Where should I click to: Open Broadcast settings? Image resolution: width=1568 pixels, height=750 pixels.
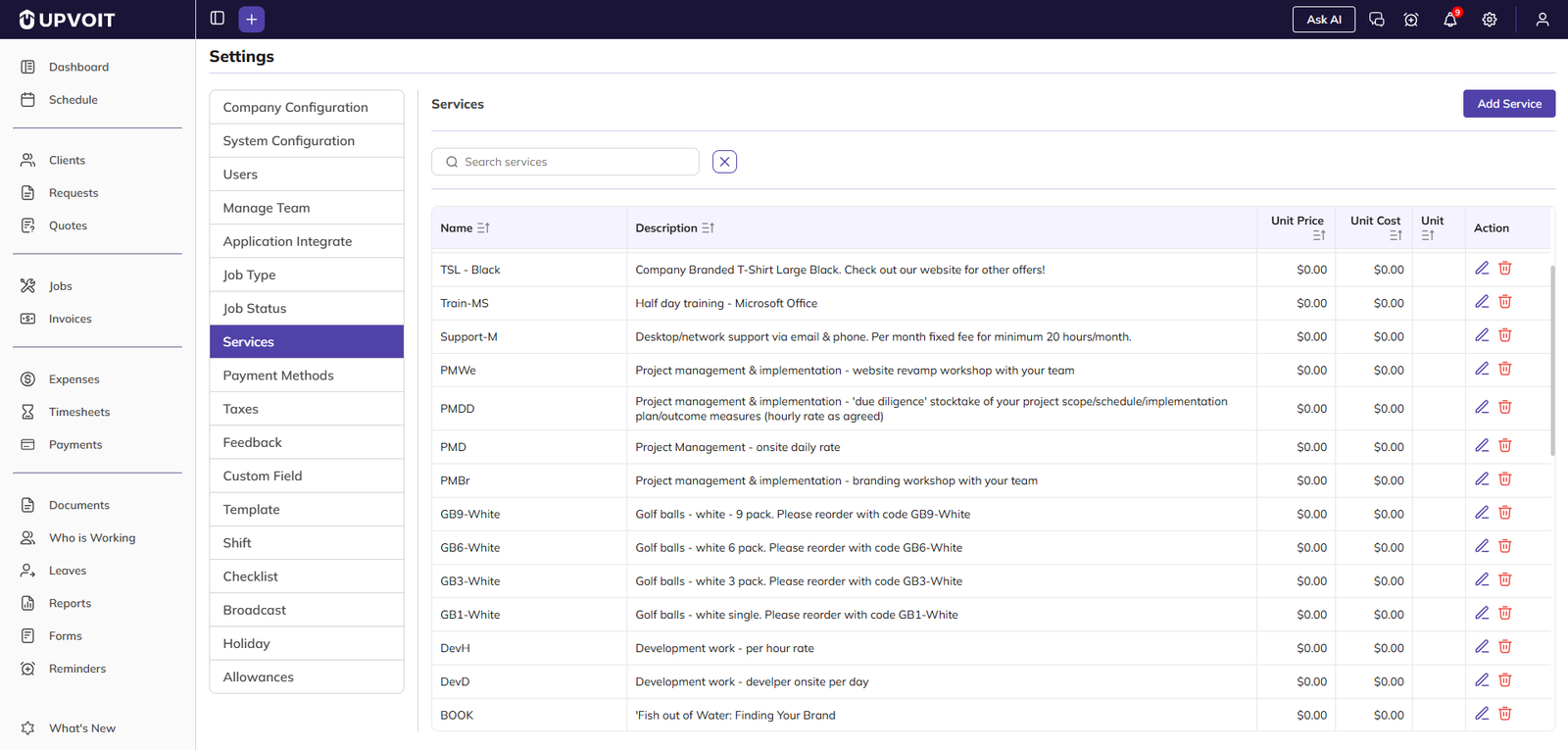[307, 610]
